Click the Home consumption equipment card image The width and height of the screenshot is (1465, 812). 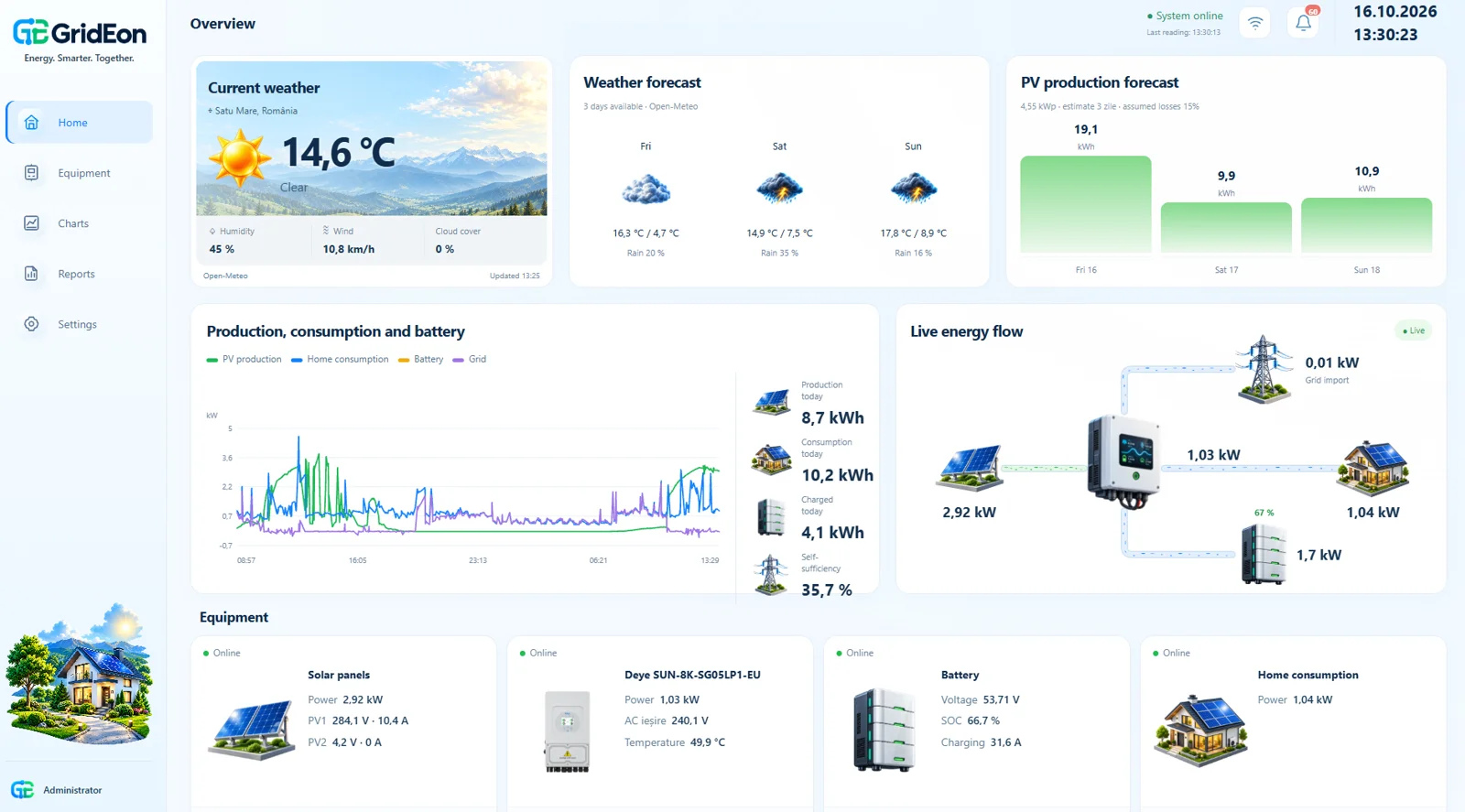click(x=1200, y=730)
